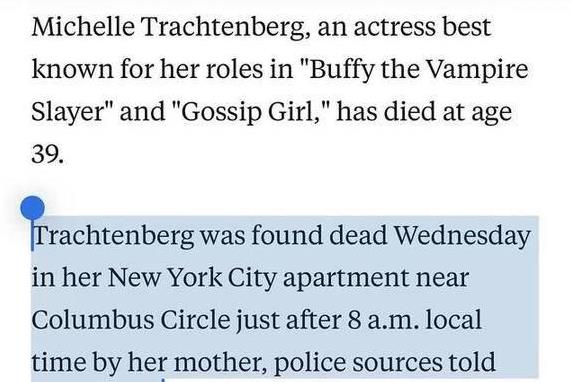Click the word "Buffy" in the show title

[341, 70]
